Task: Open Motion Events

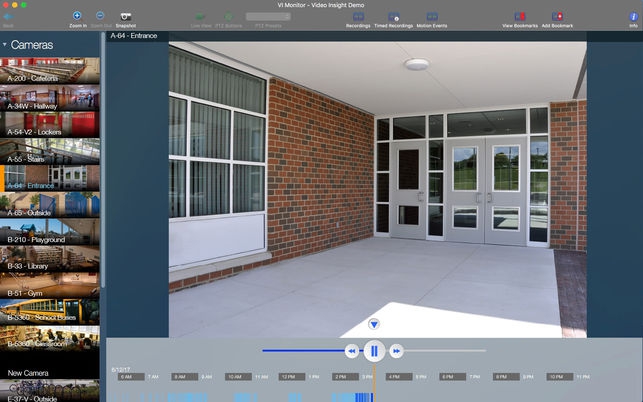Action: pyautogui.click(x=432, y=16)
